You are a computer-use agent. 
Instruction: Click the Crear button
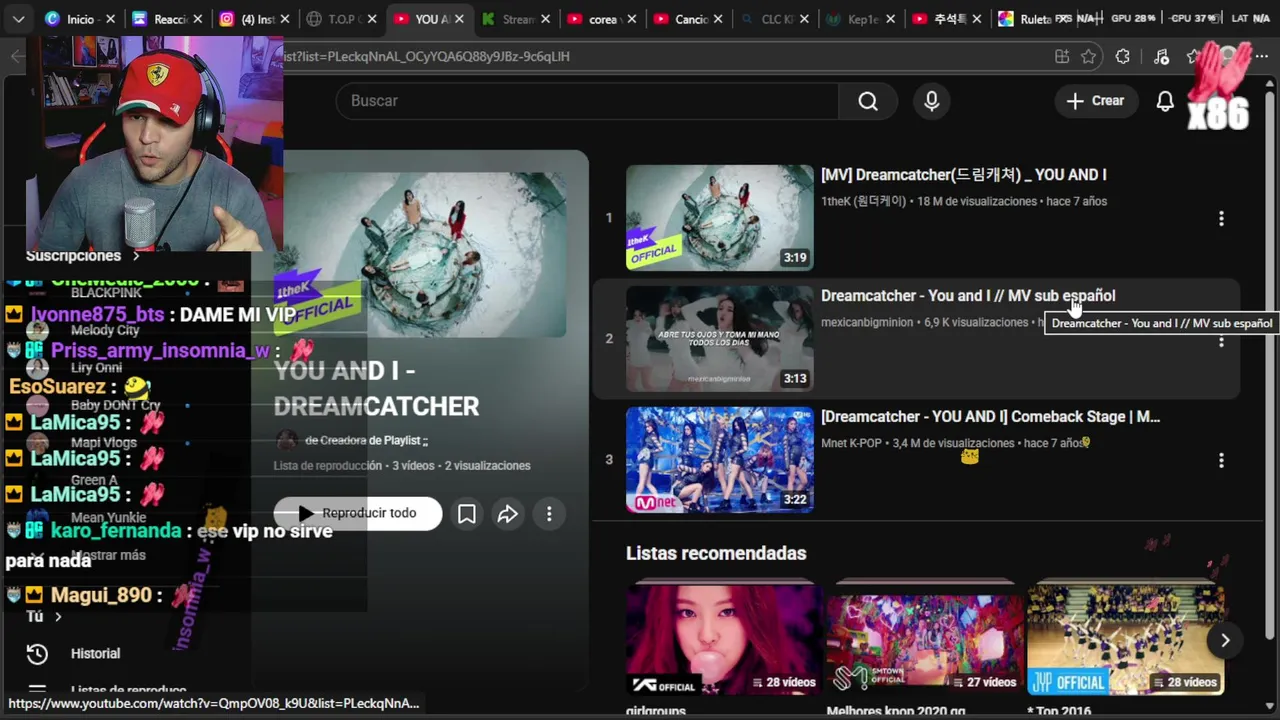coord(1095,101)
